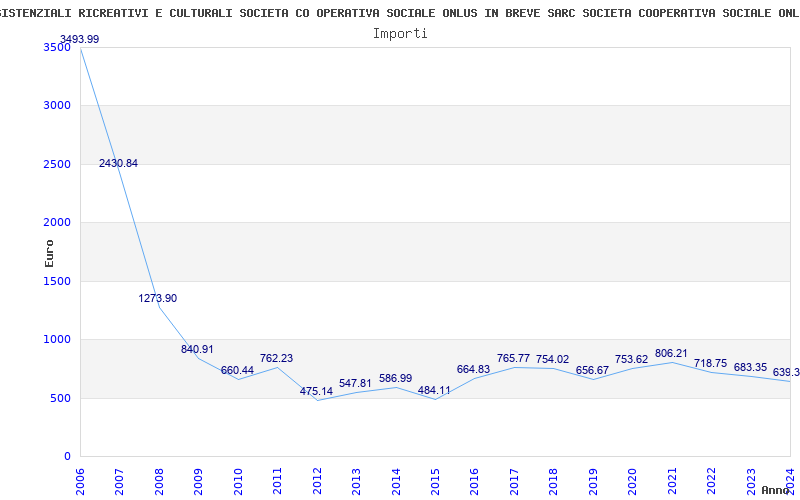The width and height of the screenshot is (800, 500).
Task: Select the 840.91 data label
Action: click(197, 349)
